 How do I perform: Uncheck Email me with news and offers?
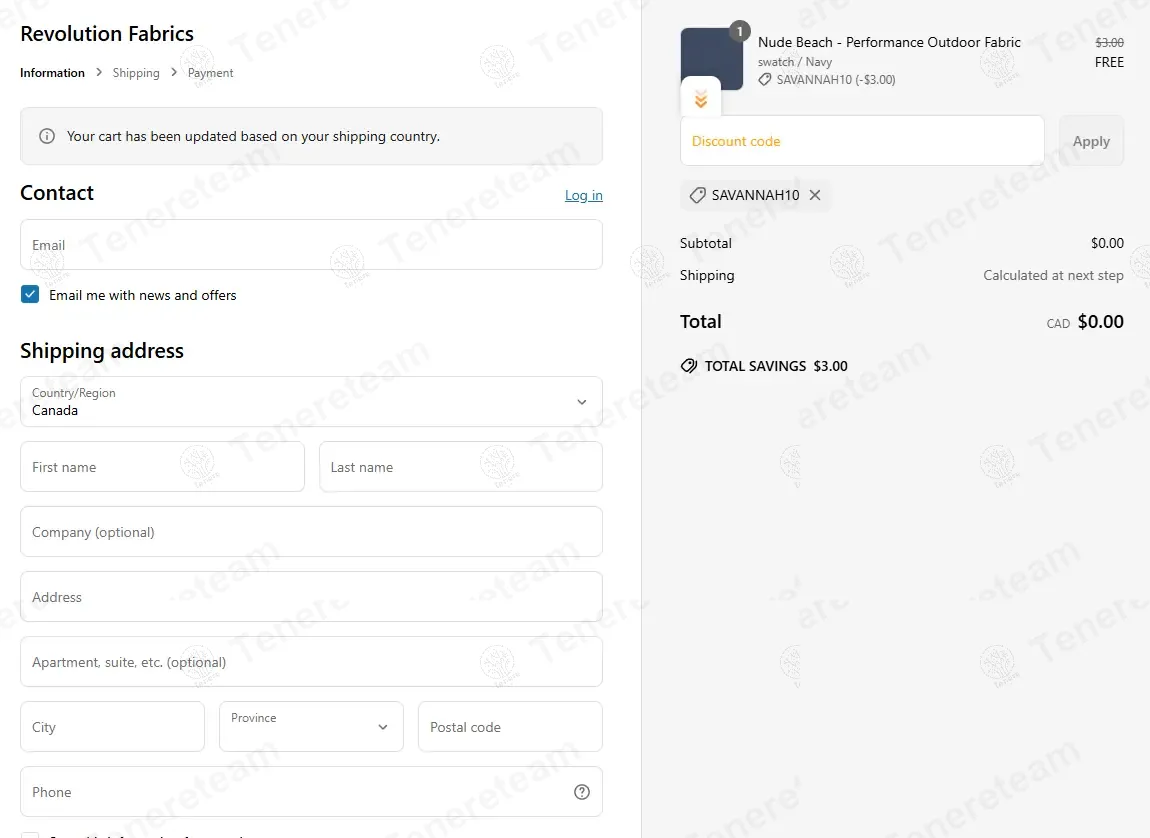point(30,295)
